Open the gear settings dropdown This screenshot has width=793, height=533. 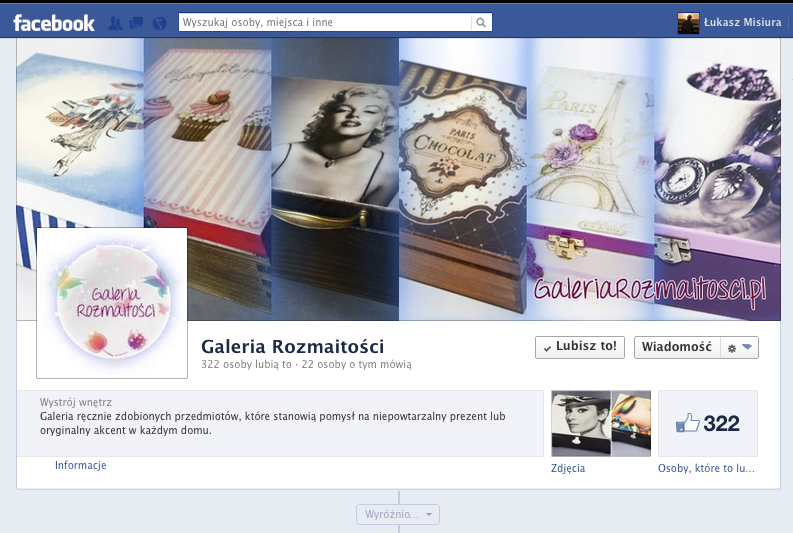tap(739, 347)
